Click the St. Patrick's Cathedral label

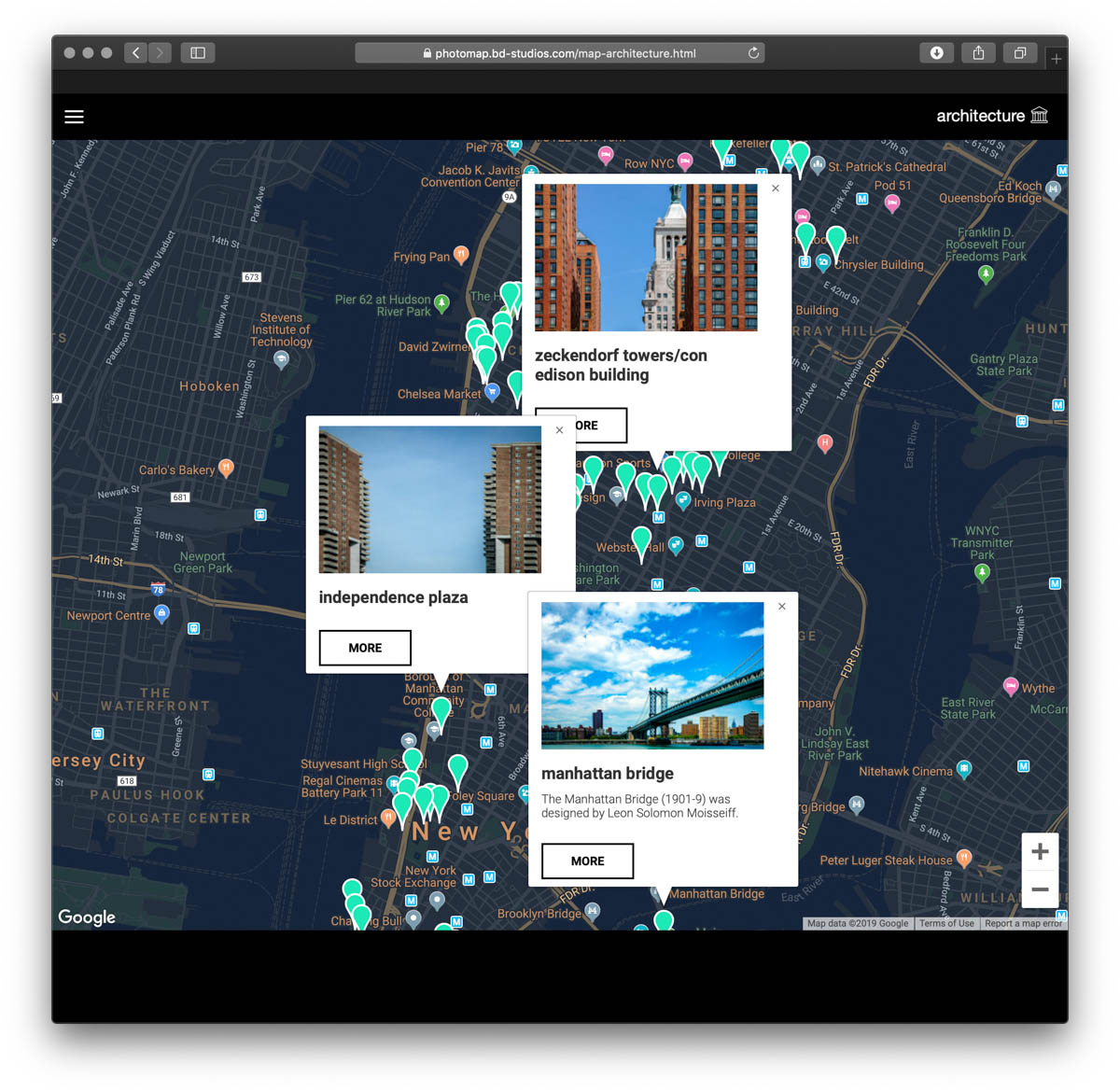click(888, 167)
